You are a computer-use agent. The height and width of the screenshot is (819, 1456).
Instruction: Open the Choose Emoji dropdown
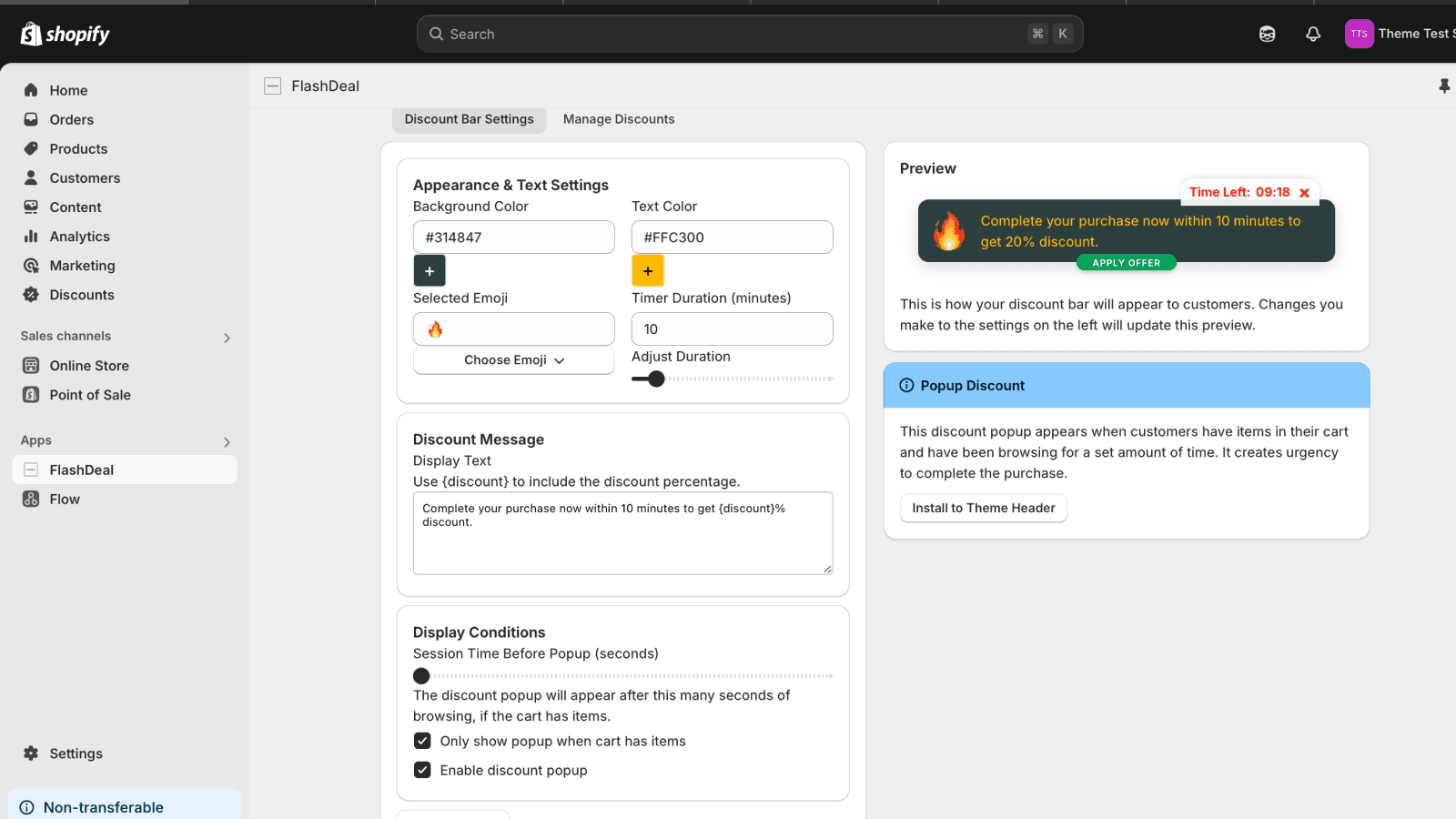[514, 360]
